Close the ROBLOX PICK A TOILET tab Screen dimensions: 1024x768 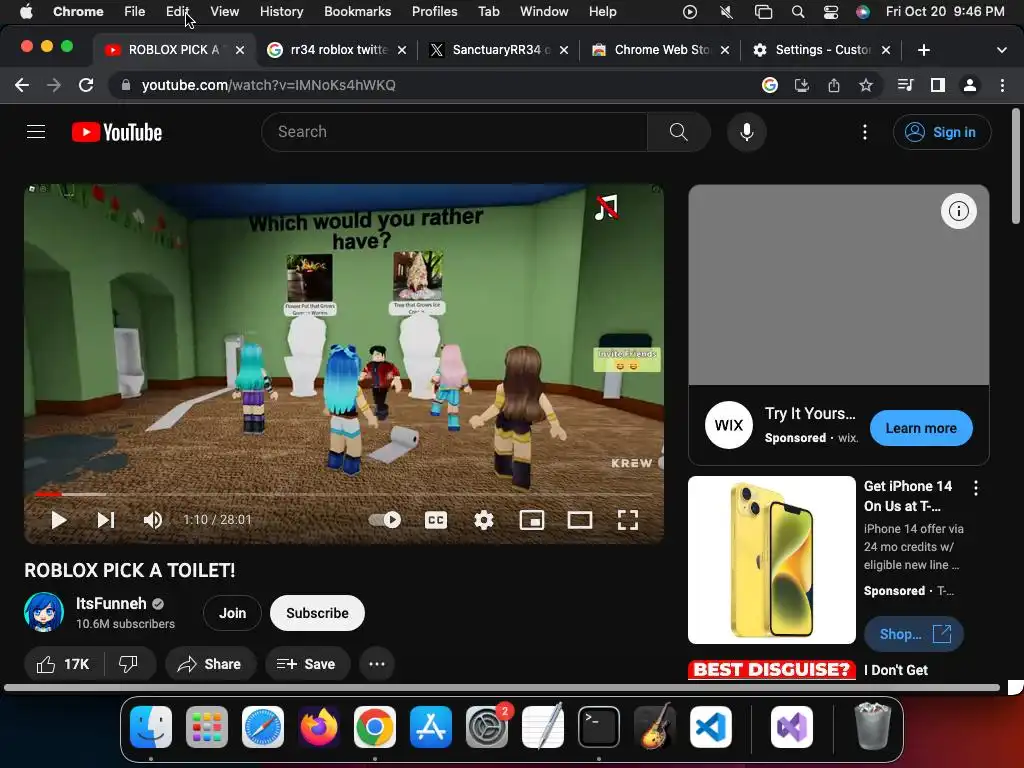click(x=240, y=50)
